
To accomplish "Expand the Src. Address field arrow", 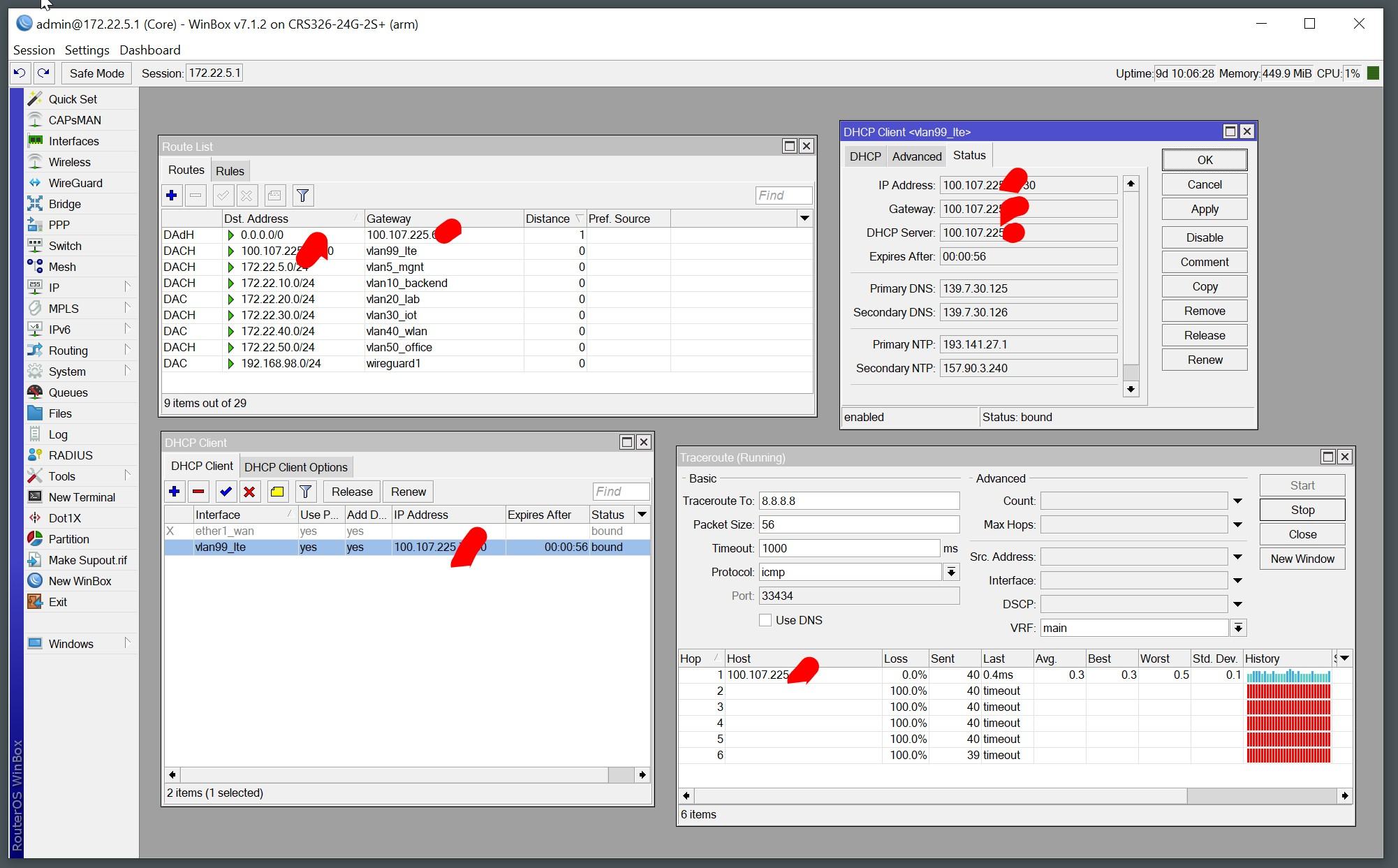I will (1237, 557).
